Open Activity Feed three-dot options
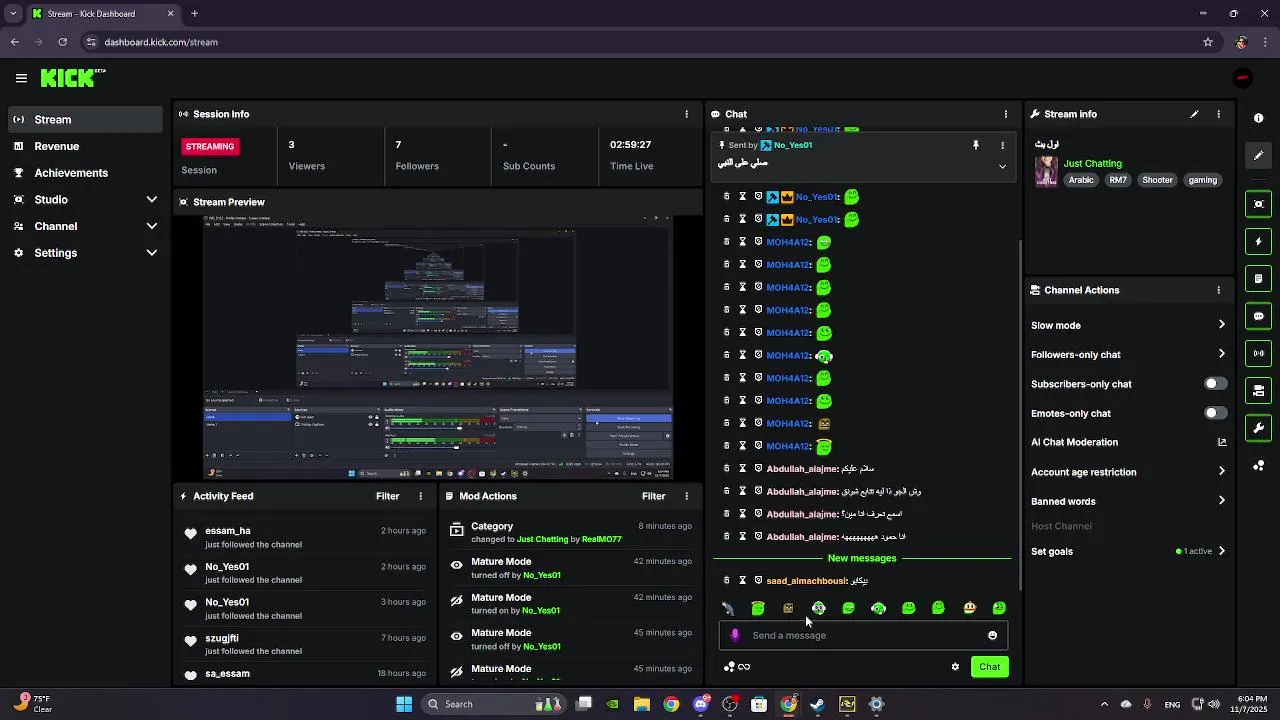Image resolution: width=1280 pixels, height=720 pixels. [x=420, y=496]
